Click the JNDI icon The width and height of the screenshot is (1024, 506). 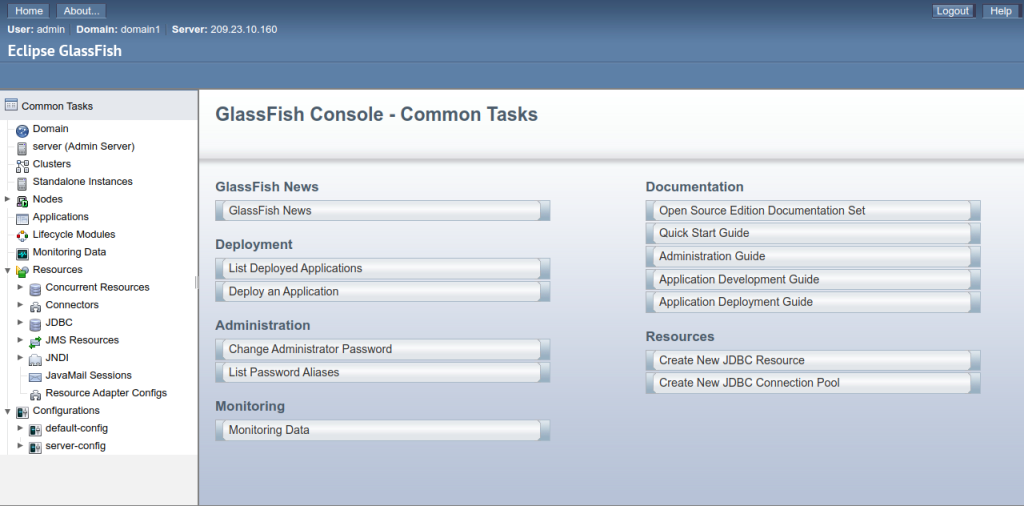[x=35, y=359]
